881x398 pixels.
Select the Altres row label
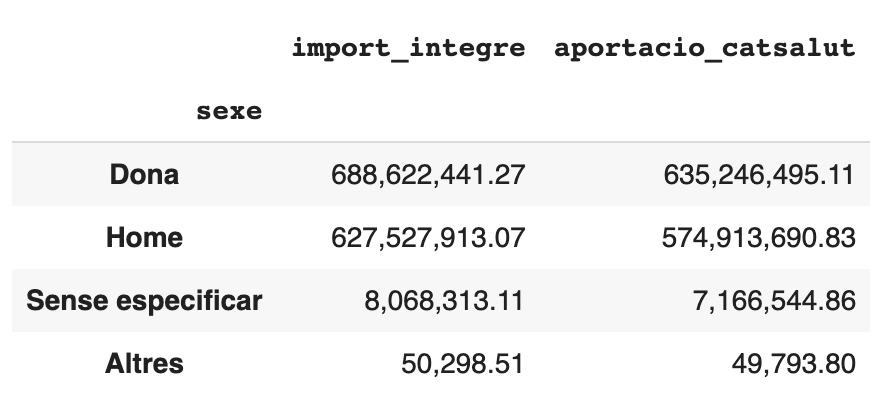point(144,363)
